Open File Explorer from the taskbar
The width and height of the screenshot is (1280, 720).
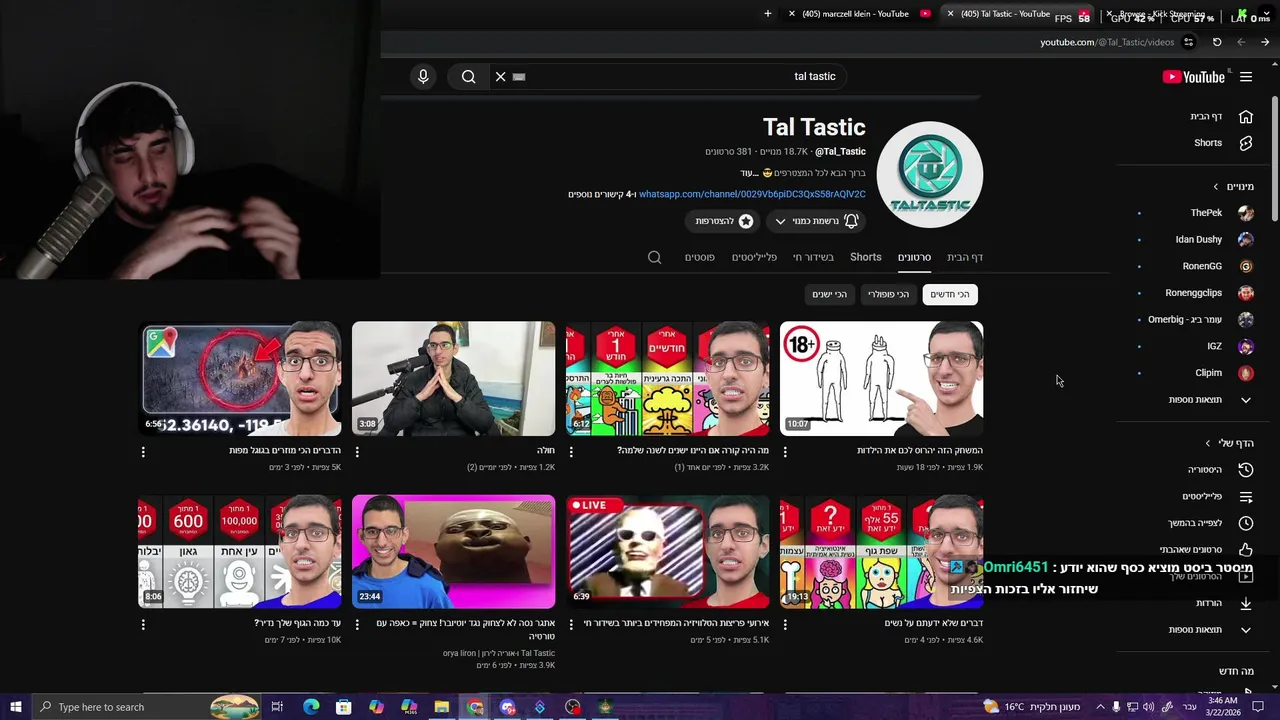tap(441, 707)
